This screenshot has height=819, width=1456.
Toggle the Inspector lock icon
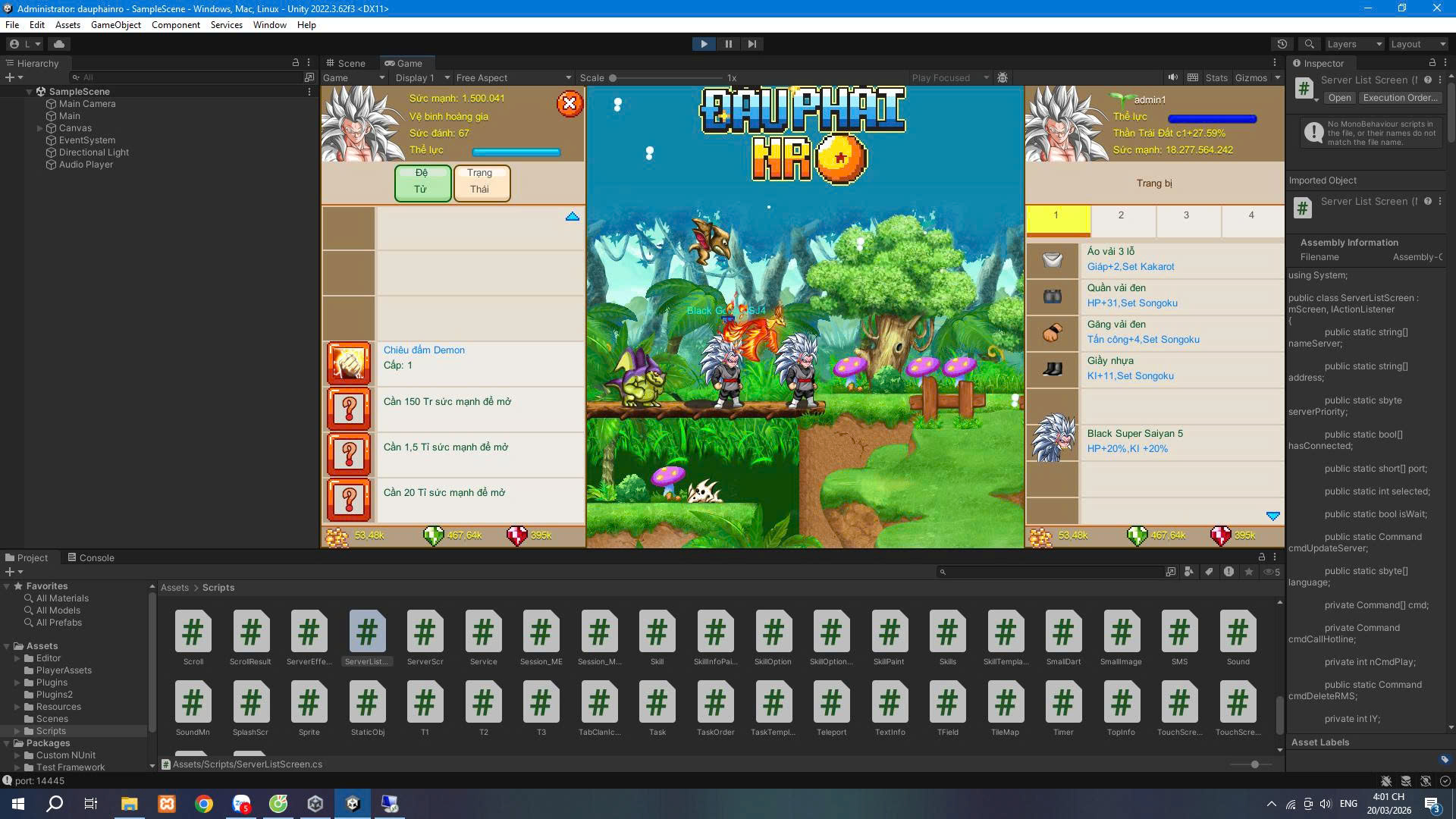coord(1432,63)
